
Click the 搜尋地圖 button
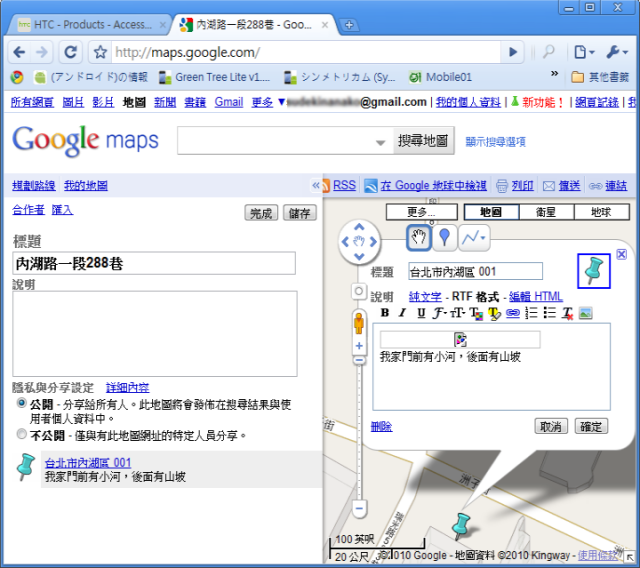(423, 141)
